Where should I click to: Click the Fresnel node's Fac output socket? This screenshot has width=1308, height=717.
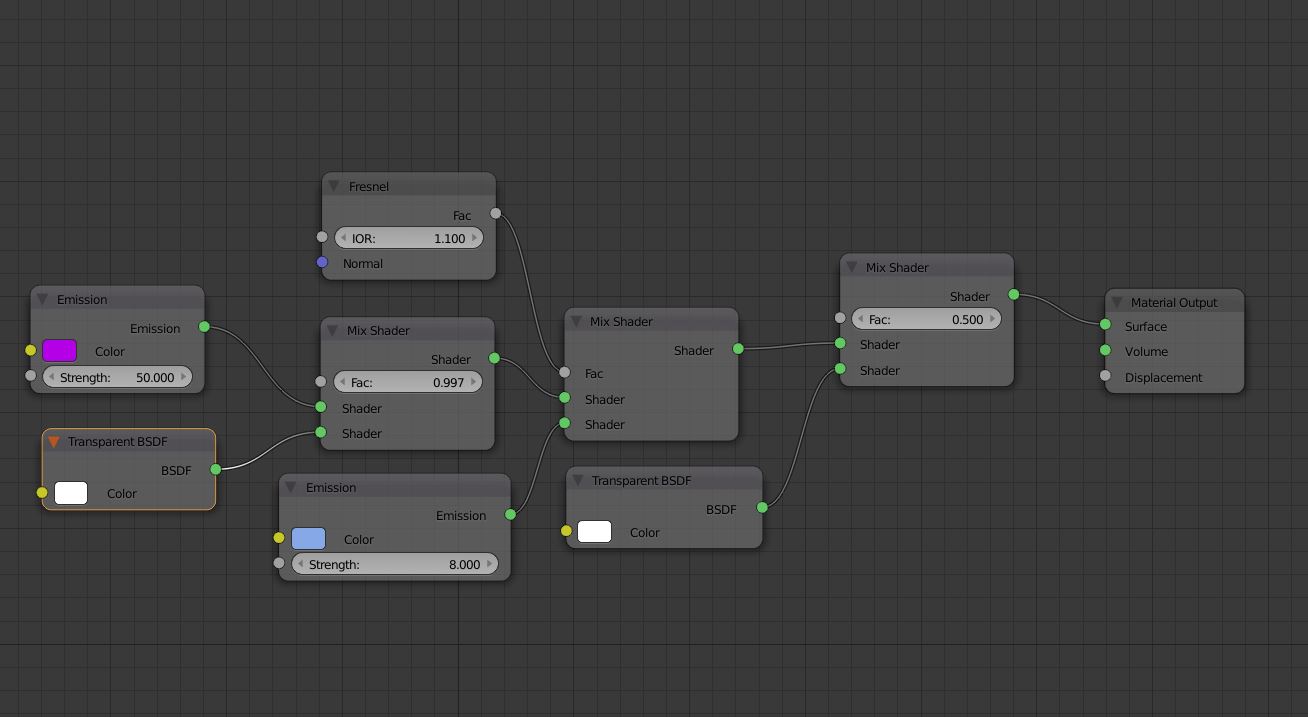495,213
